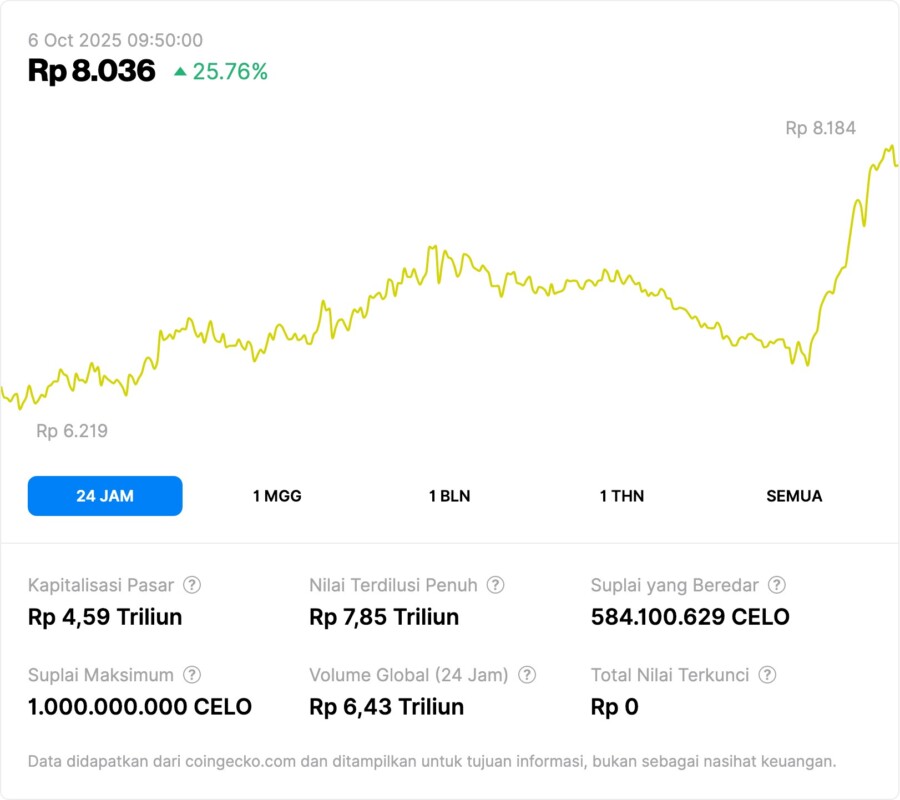Screen dimensions: 900x800
Task: Switch the chart to 1 MGG
Action: [277, 496]
